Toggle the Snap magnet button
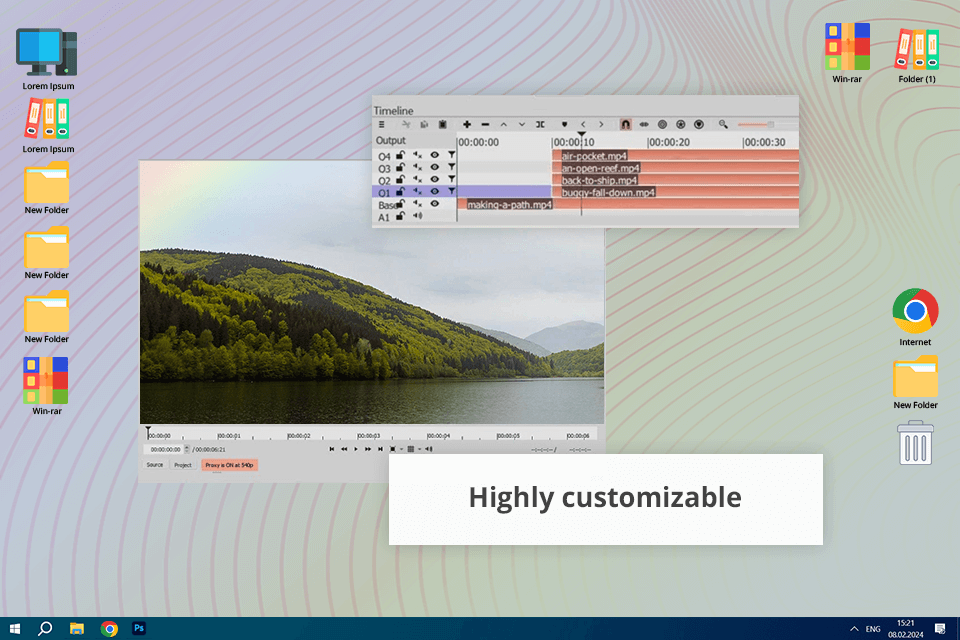Image resolution: width=960 pixels, height=640 pixels. click(625, 124)
